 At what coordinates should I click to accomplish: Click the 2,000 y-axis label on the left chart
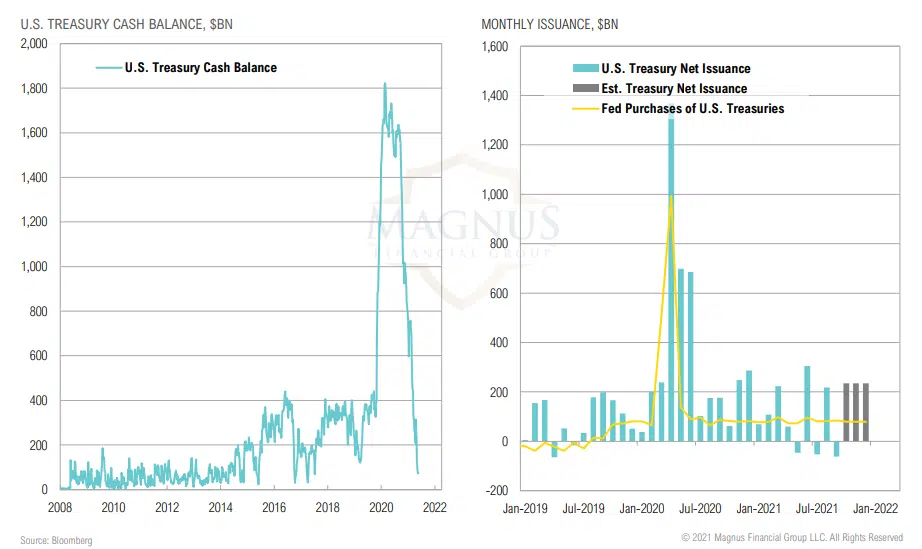tap(33, 44)
